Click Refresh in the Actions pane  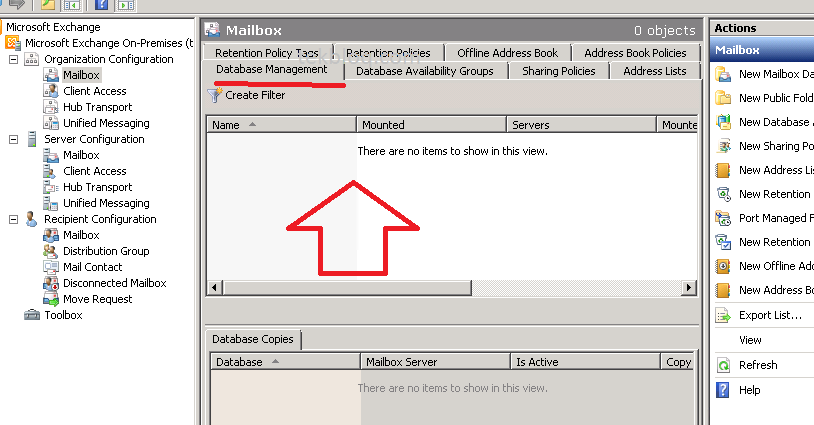click(758, 365)
